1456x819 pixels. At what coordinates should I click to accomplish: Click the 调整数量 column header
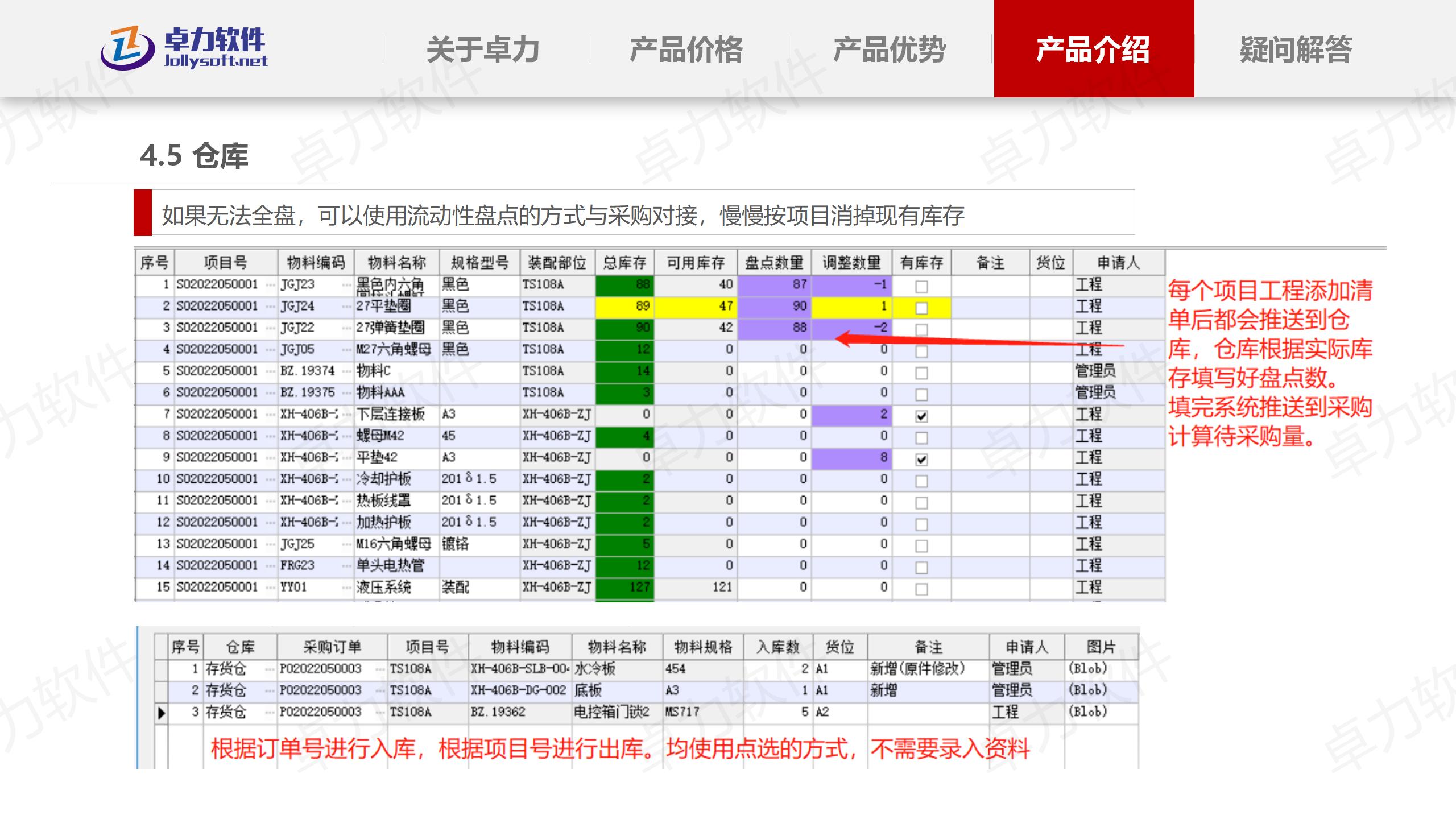pyautogui.click(x=851, y=263)
